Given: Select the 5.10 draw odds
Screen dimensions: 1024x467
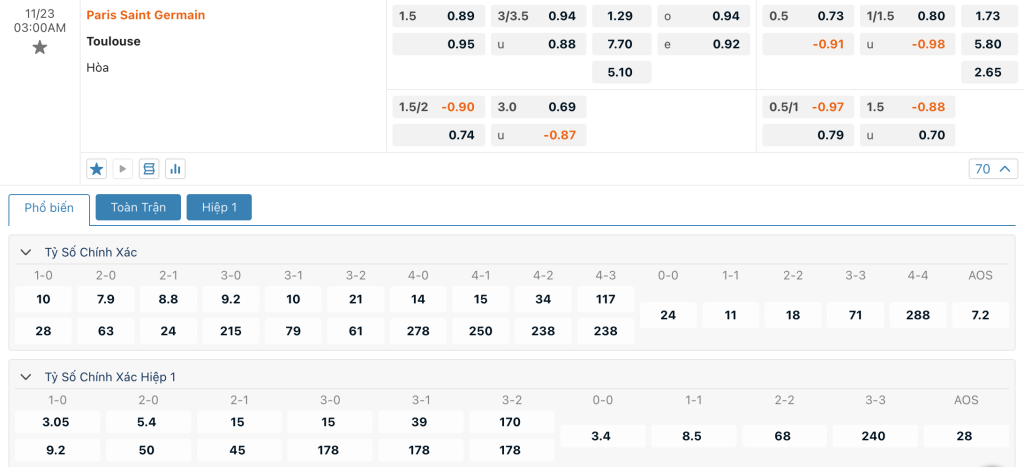Looking at the screenshot, I should (620, 72).
